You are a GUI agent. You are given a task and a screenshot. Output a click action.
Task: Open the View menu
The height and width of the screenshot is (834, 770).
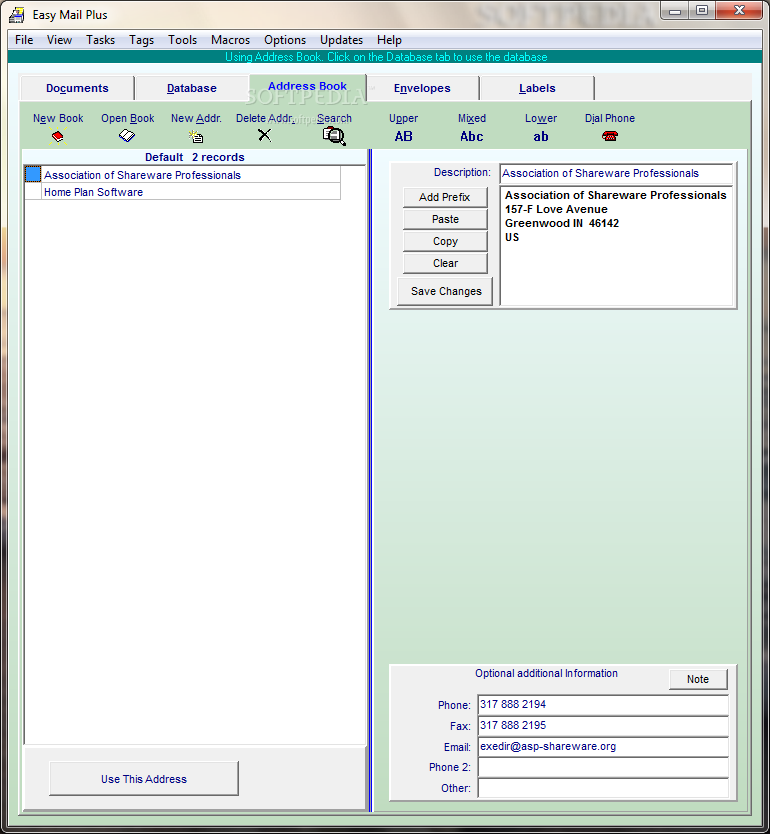point(59,40)
